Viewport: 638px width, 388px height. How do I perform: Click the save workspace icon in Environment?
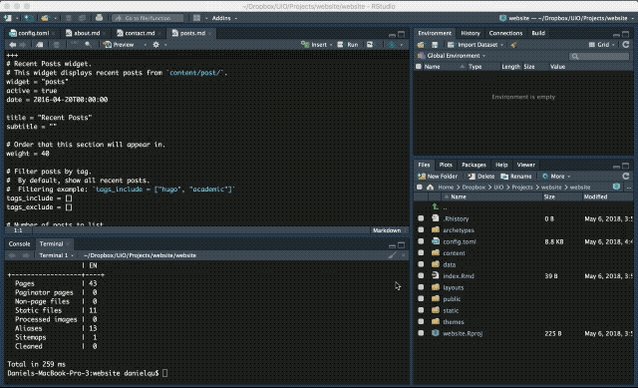(435, 45)
